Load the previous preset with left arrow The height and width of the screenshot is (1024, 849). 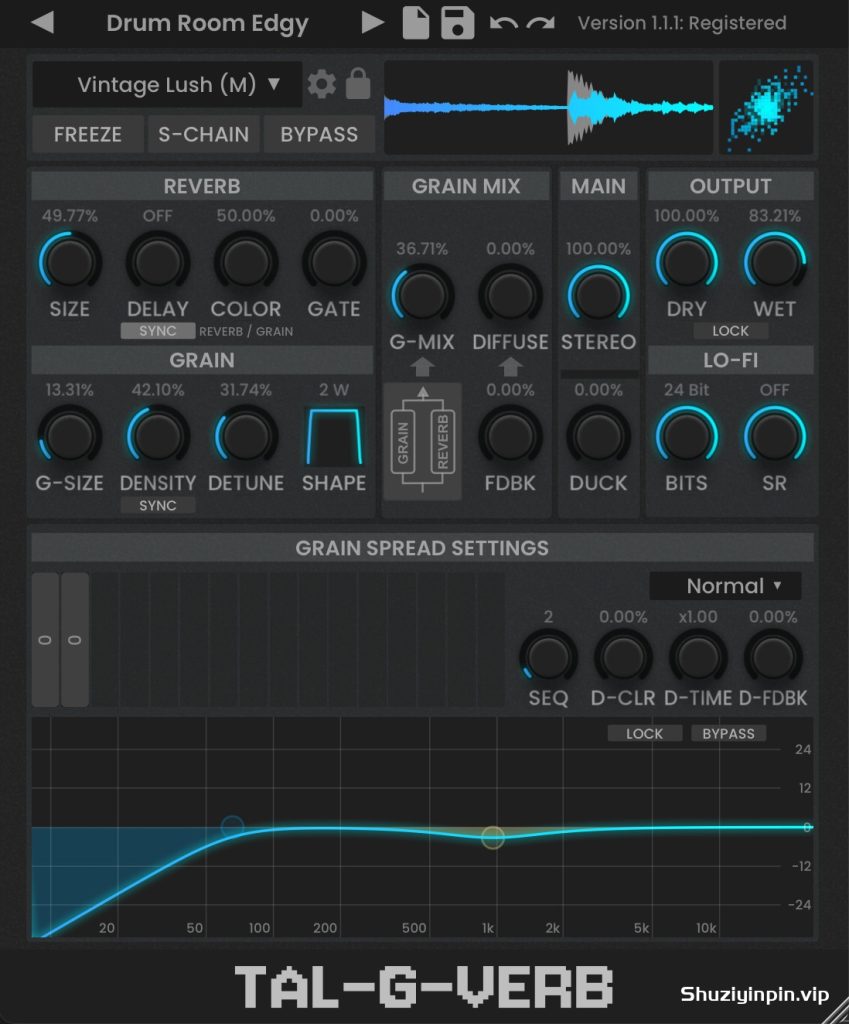(42, 22)
